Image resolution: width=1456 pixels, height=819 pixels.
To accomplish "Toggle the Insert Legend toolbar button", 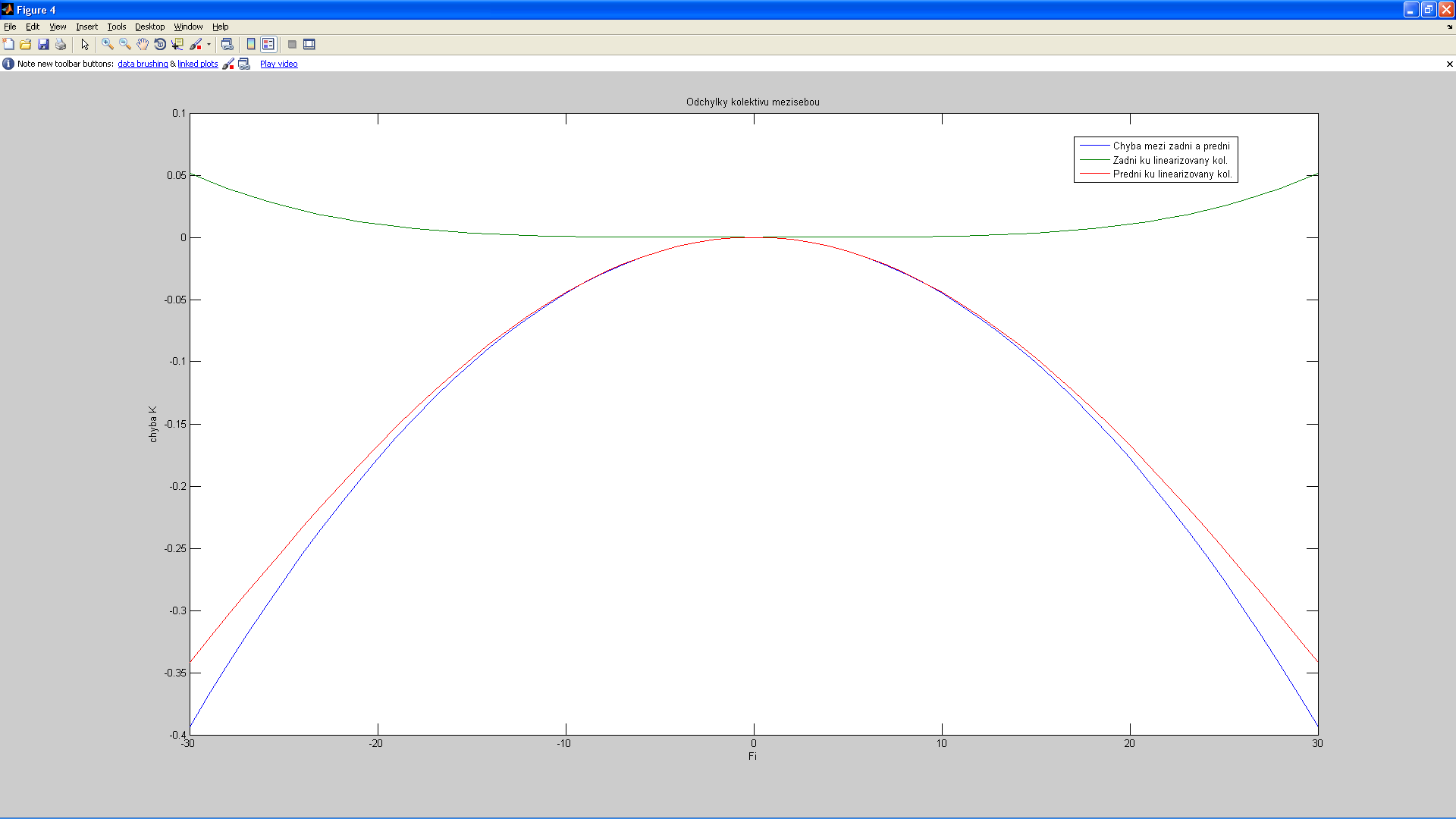I will tap(268, 44).
